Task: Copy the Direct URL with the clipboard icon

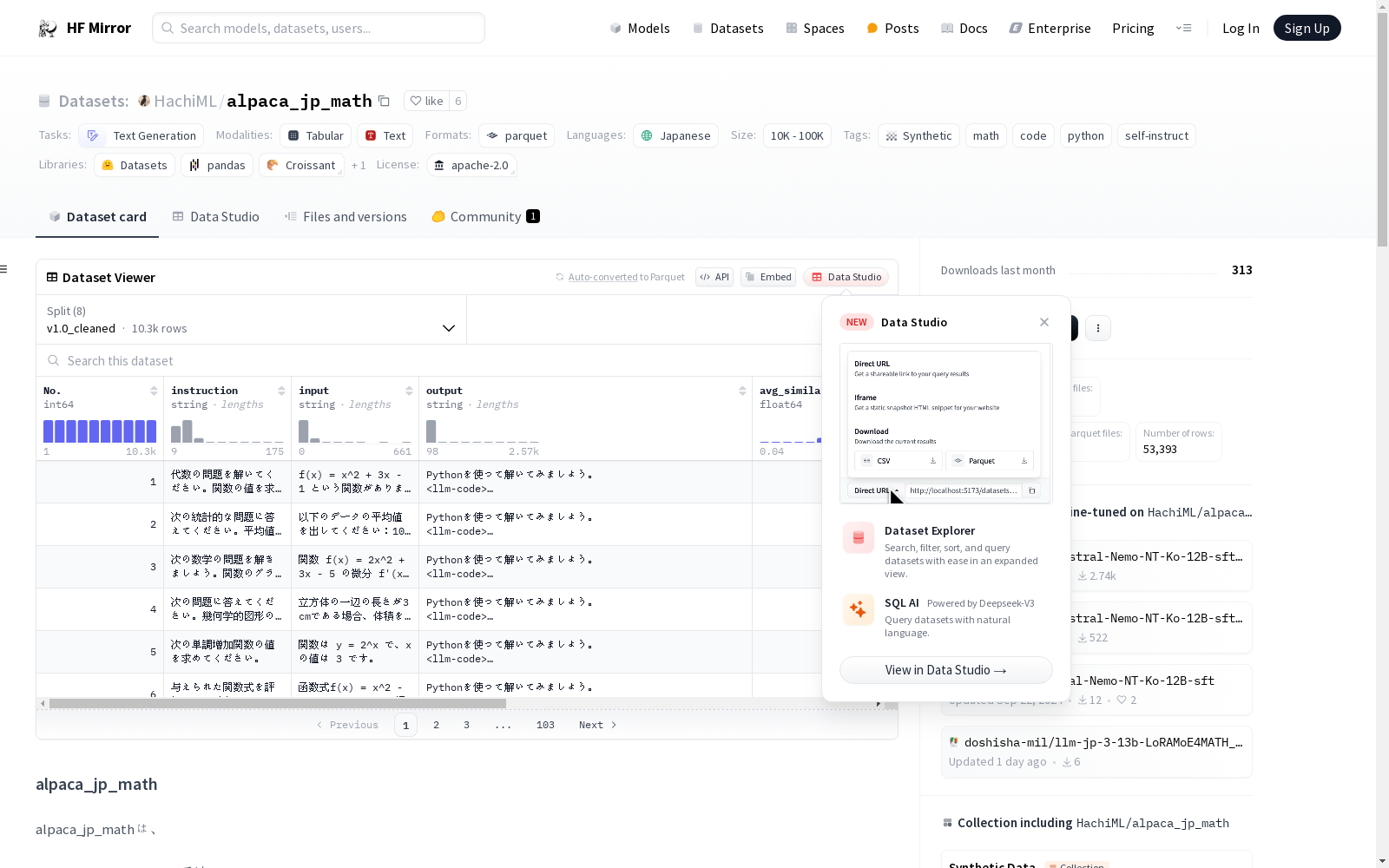Action: click(x=1031, y=490)
